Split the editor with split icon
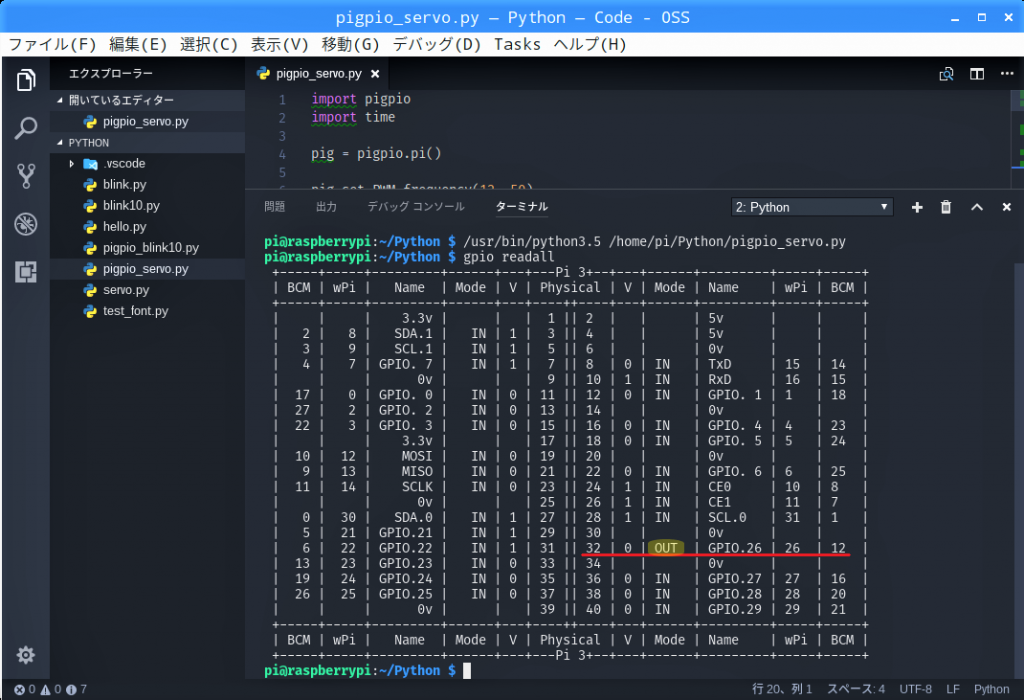 pyautogui.click(x=977, y=74)
